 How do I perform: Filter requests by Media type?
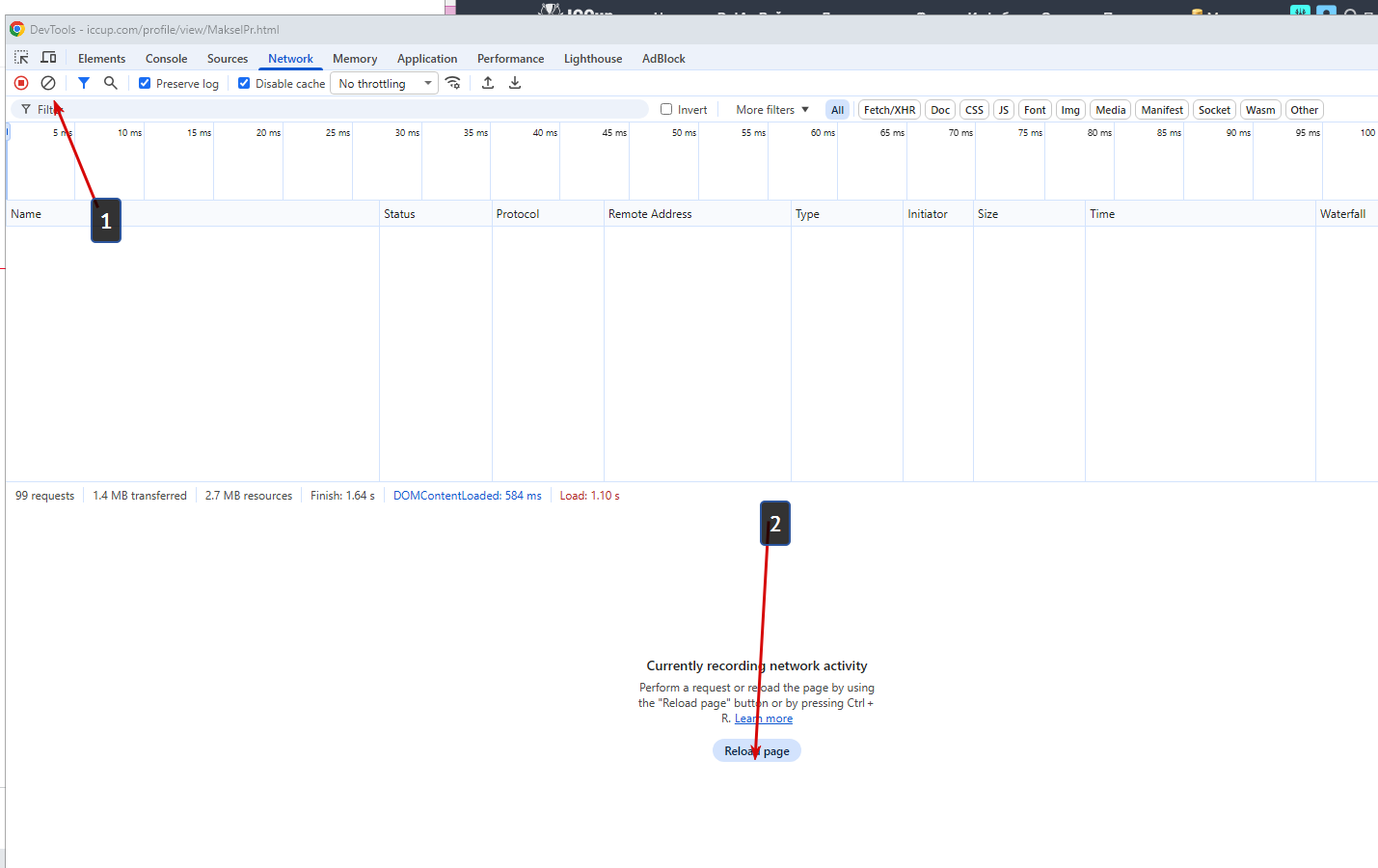tap(1111, 109)
